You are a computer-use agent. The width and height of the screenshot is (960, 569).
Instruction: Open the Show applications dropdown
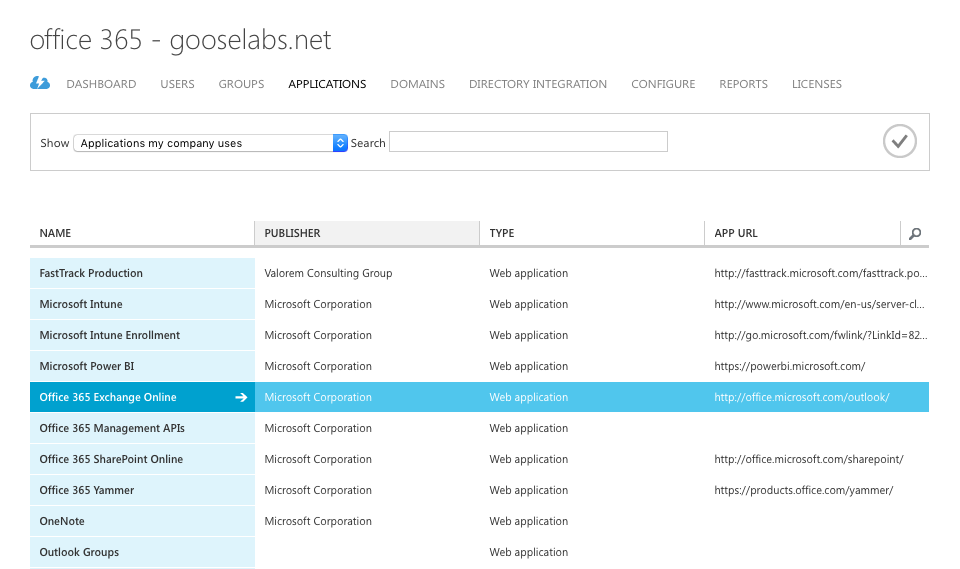[x=211, y=143]
